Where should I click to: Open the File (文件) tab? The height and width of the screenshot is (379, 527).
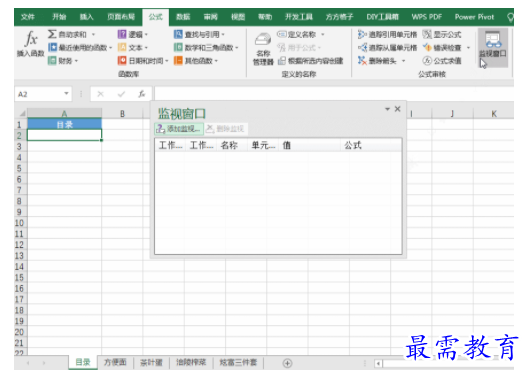click(28, 17)
